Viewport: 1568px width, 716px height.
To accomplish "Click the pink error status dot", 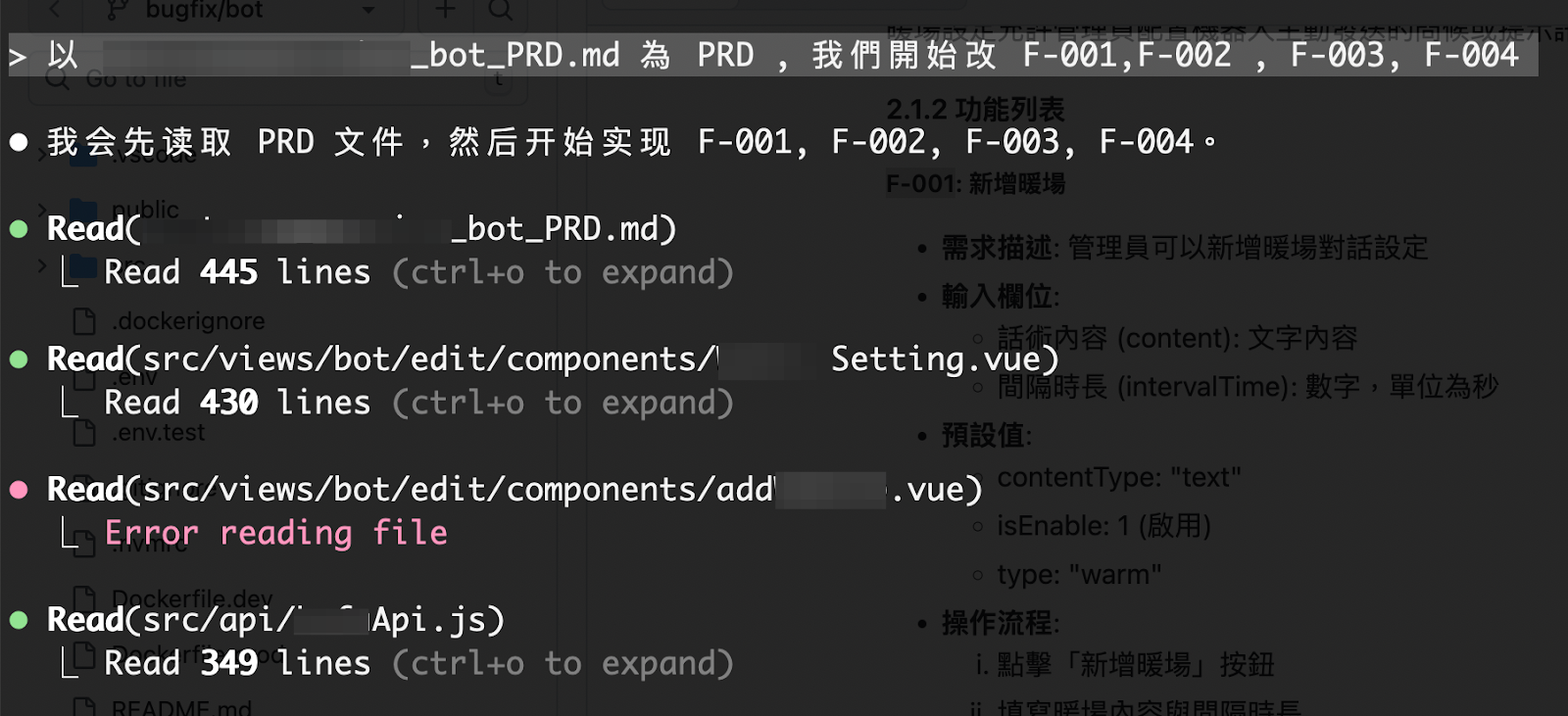I will tap(19, 490).
